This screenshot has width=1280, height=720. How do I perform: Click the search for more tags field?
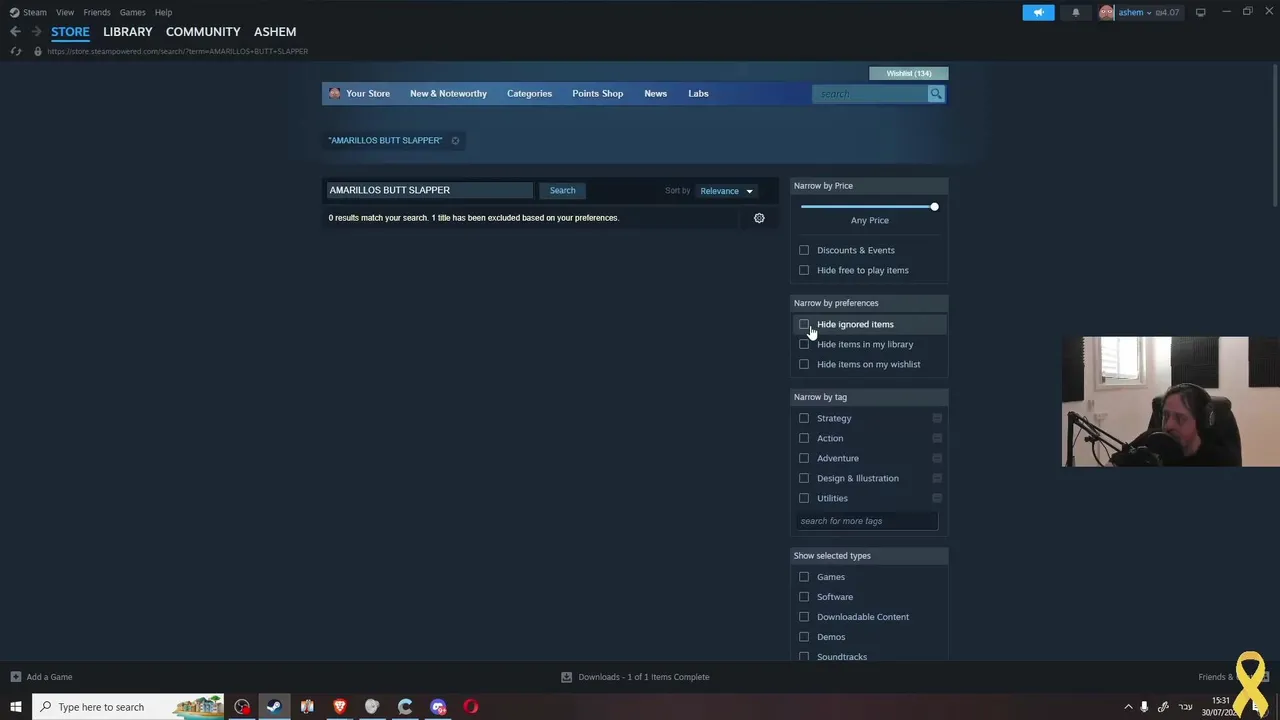tap(867, 521)
